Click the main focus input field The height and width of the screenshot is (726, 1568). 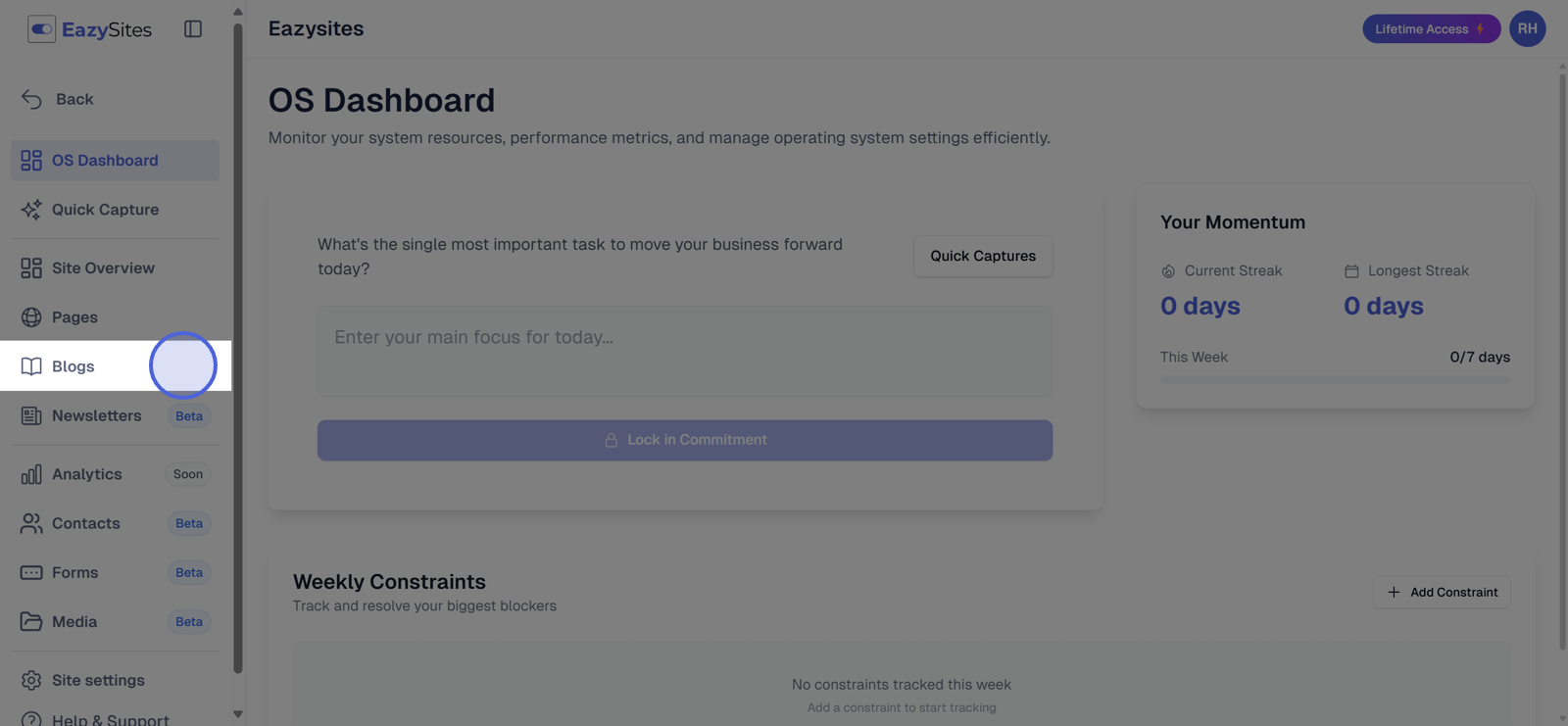tap(684, 351)
